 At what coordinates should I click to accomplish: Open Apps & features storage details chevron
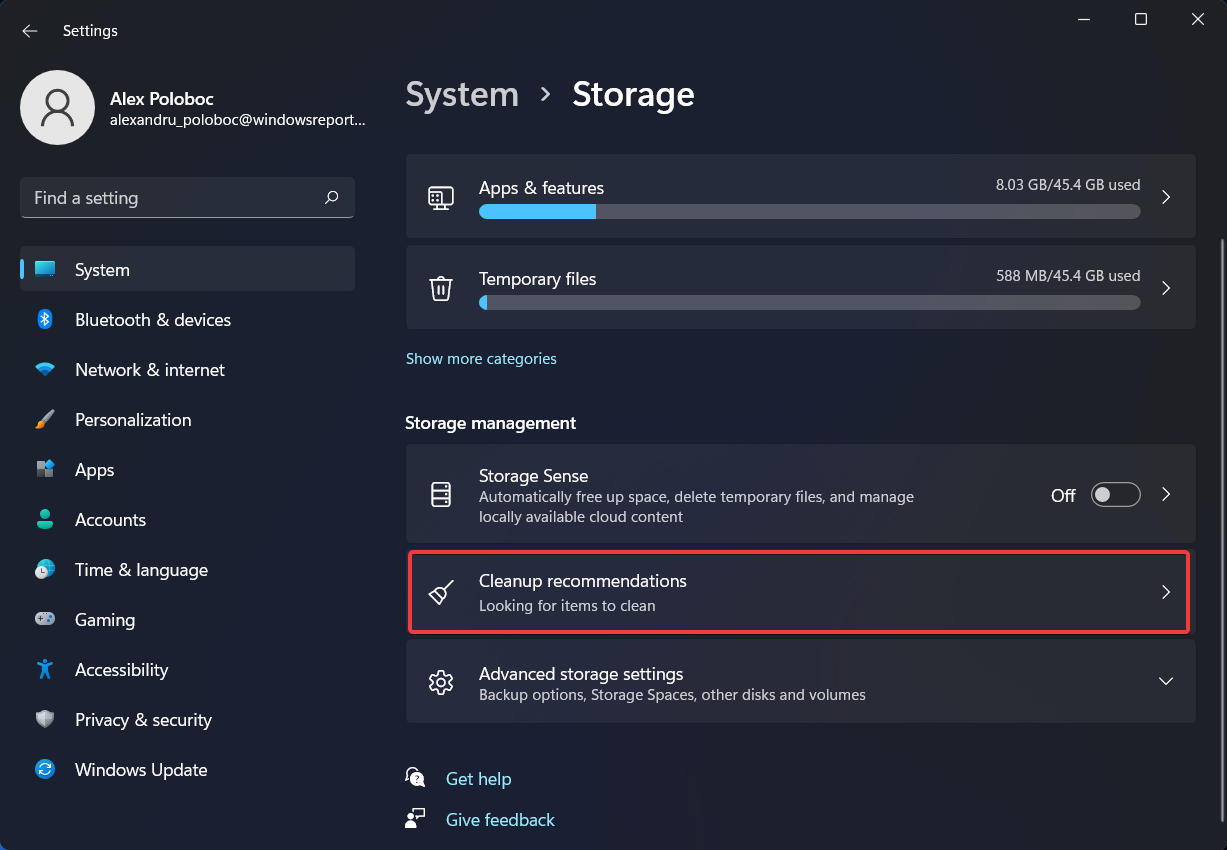[1165, 198]
